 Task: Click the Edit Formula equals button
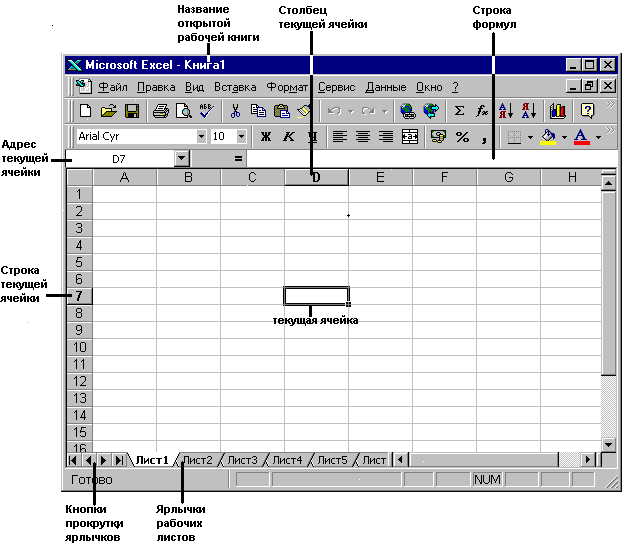click(x=238, y=159)
